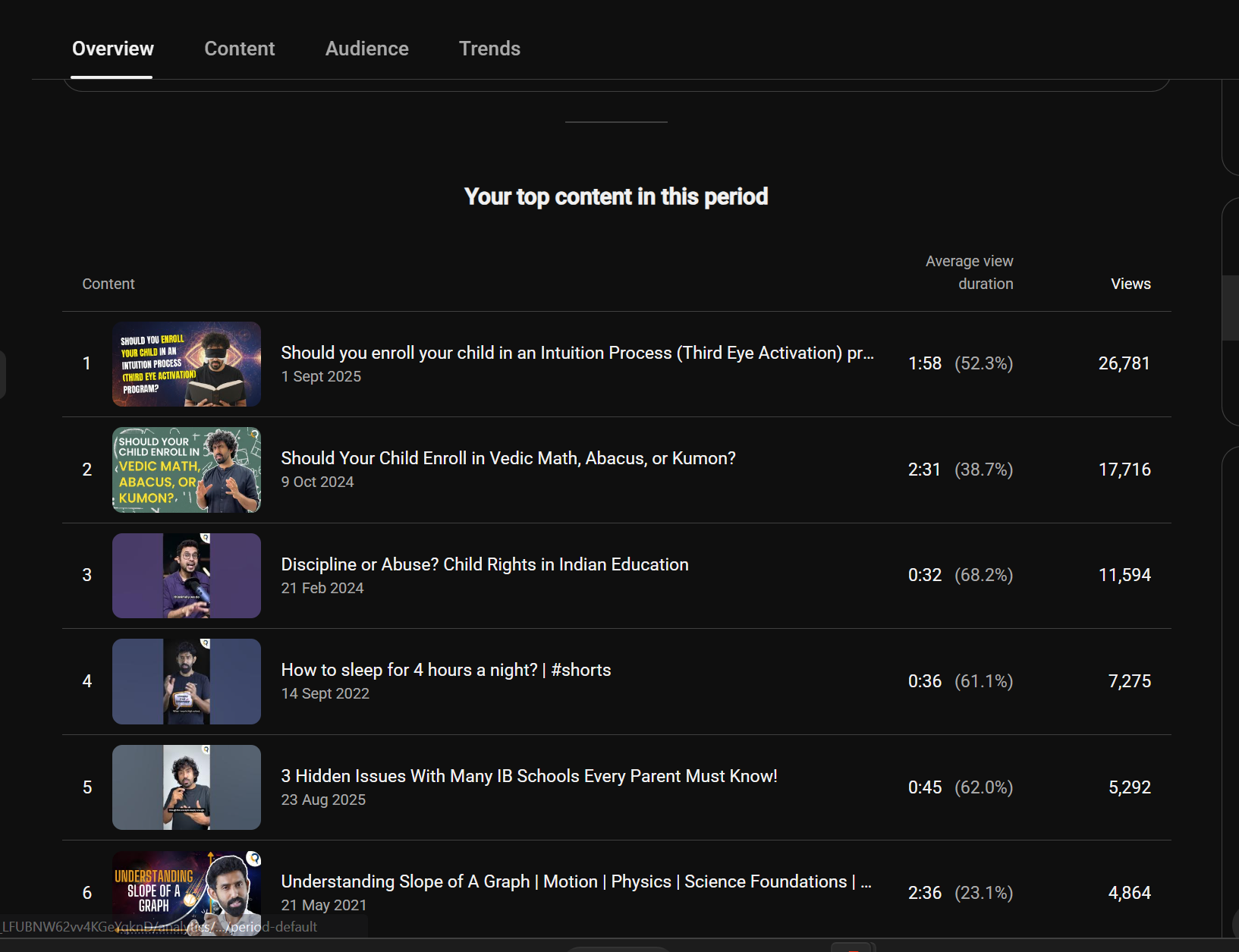Click title 'How to sleep for 4 hours a night?'

(446, 670)
